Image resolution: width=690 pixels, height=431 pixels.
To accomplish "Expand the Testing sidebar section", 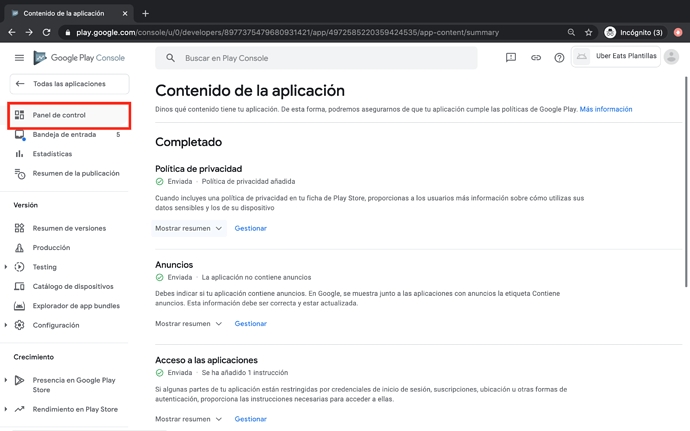I will click(x=6, y=267).
